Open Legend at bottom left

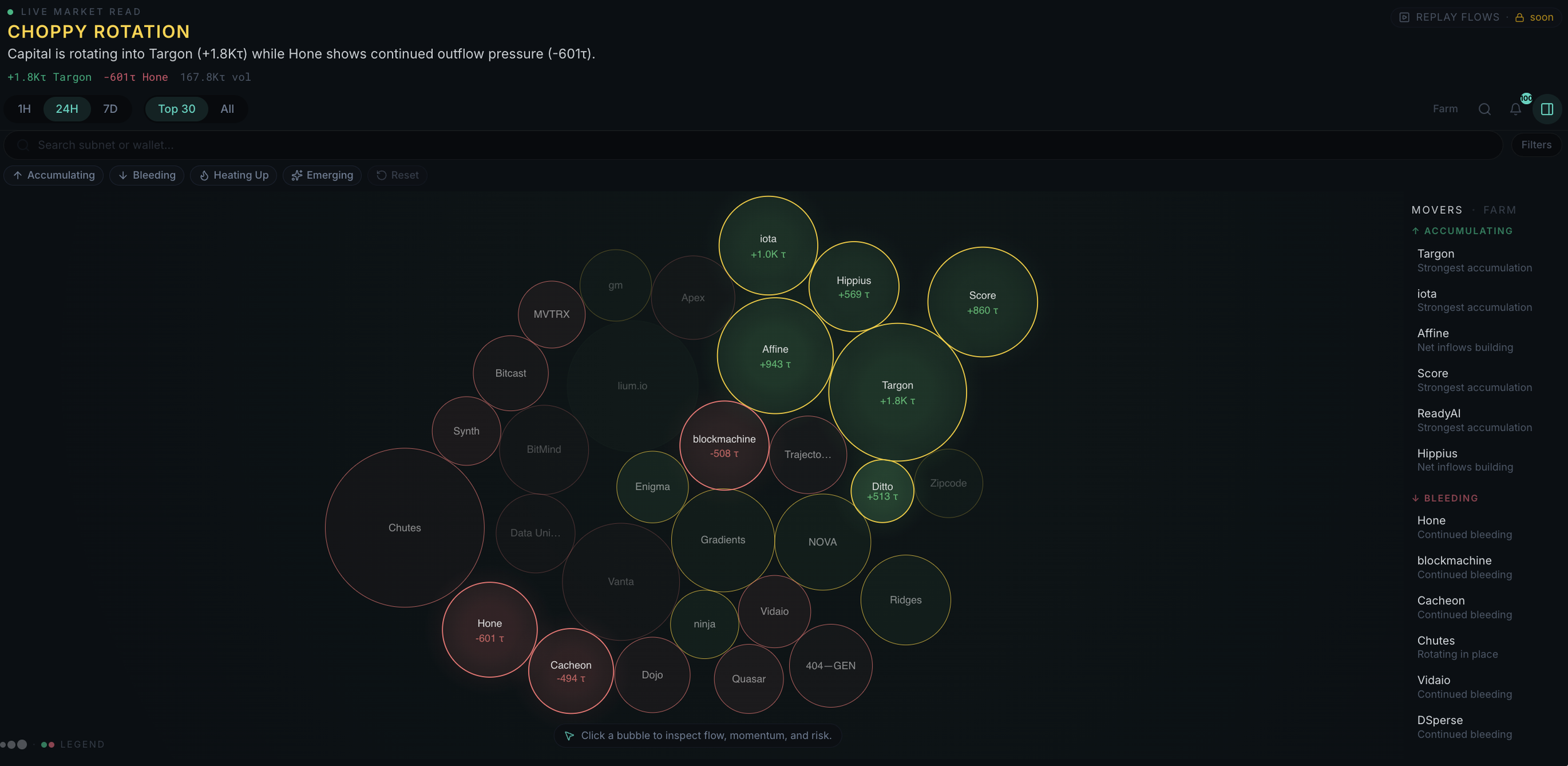click(82, 745)
